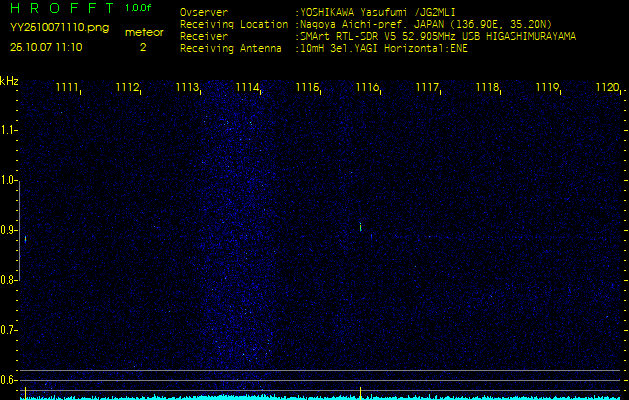This screenshot has height=400, width=629.
Task: Select the file name YY2510071110.png
Action: pos(59,28)
